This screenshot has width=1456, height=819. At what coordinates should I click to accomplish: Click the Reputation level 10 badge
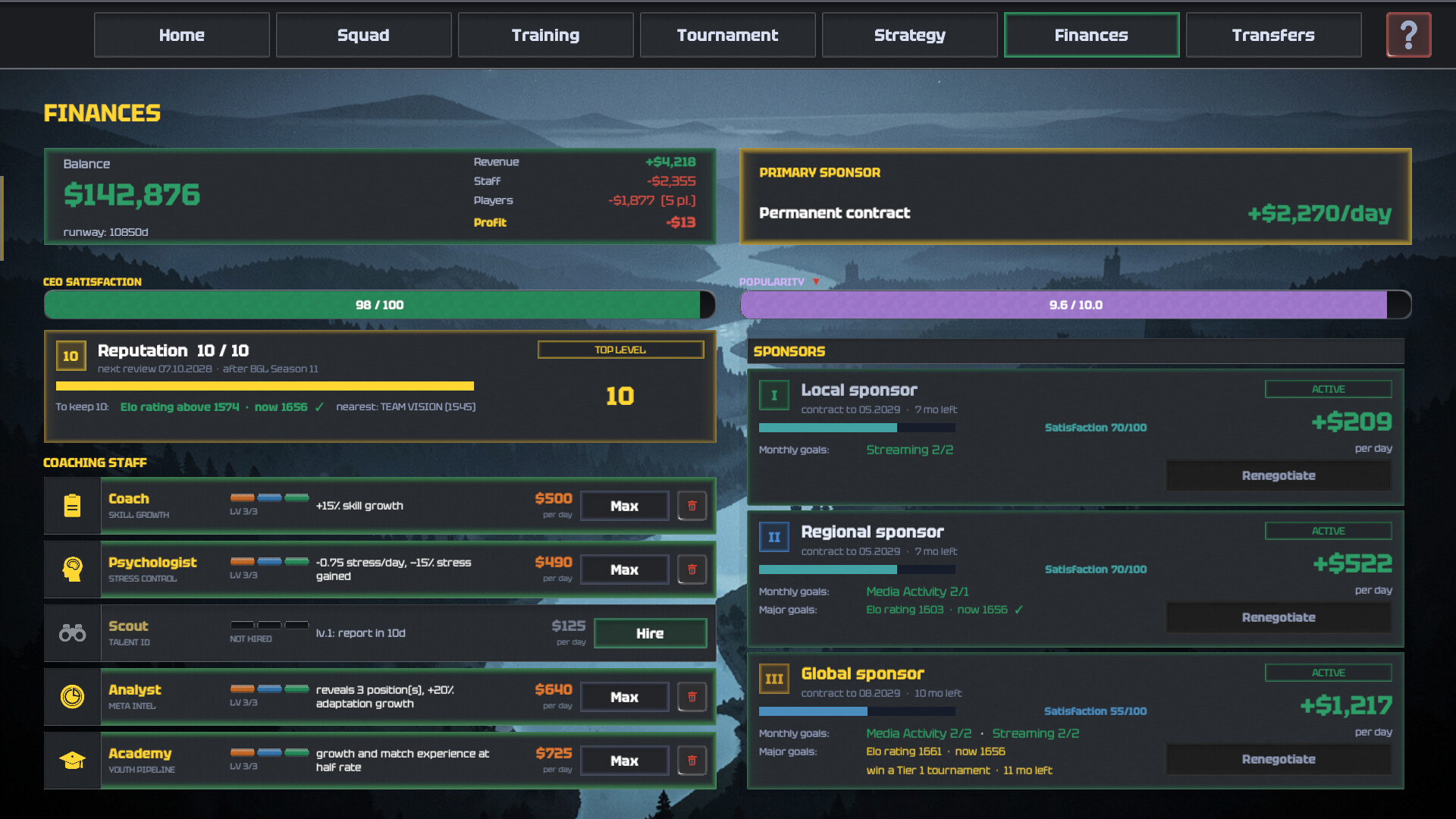tap(71, 356)
